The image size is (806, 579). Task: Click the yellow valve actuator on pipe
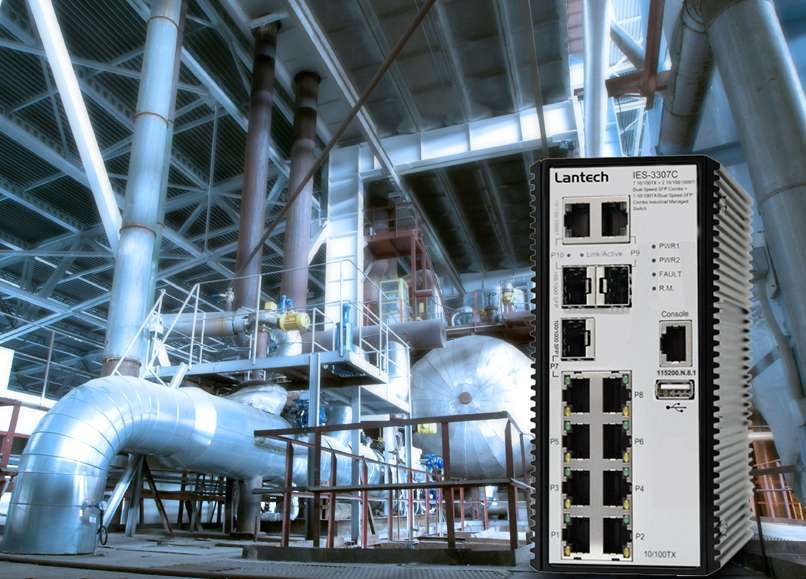tap(293, 320)
